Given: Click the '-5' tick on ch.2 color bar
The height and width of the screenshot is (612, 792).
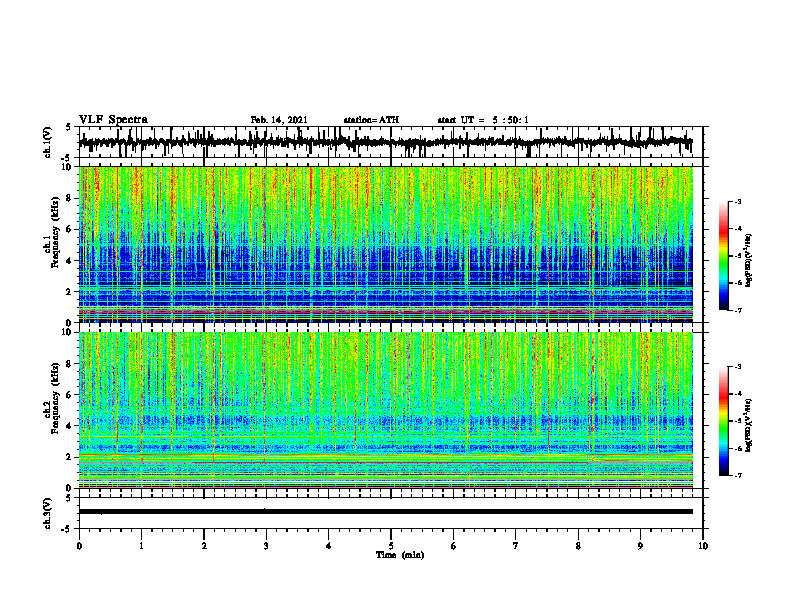Looking at the screenshot, I should [738, 421].
